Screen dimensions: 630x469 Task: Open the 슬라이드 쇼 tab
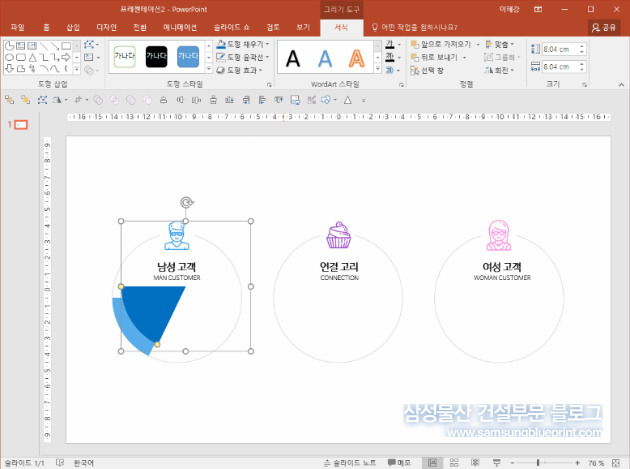[x=231, y=27]
